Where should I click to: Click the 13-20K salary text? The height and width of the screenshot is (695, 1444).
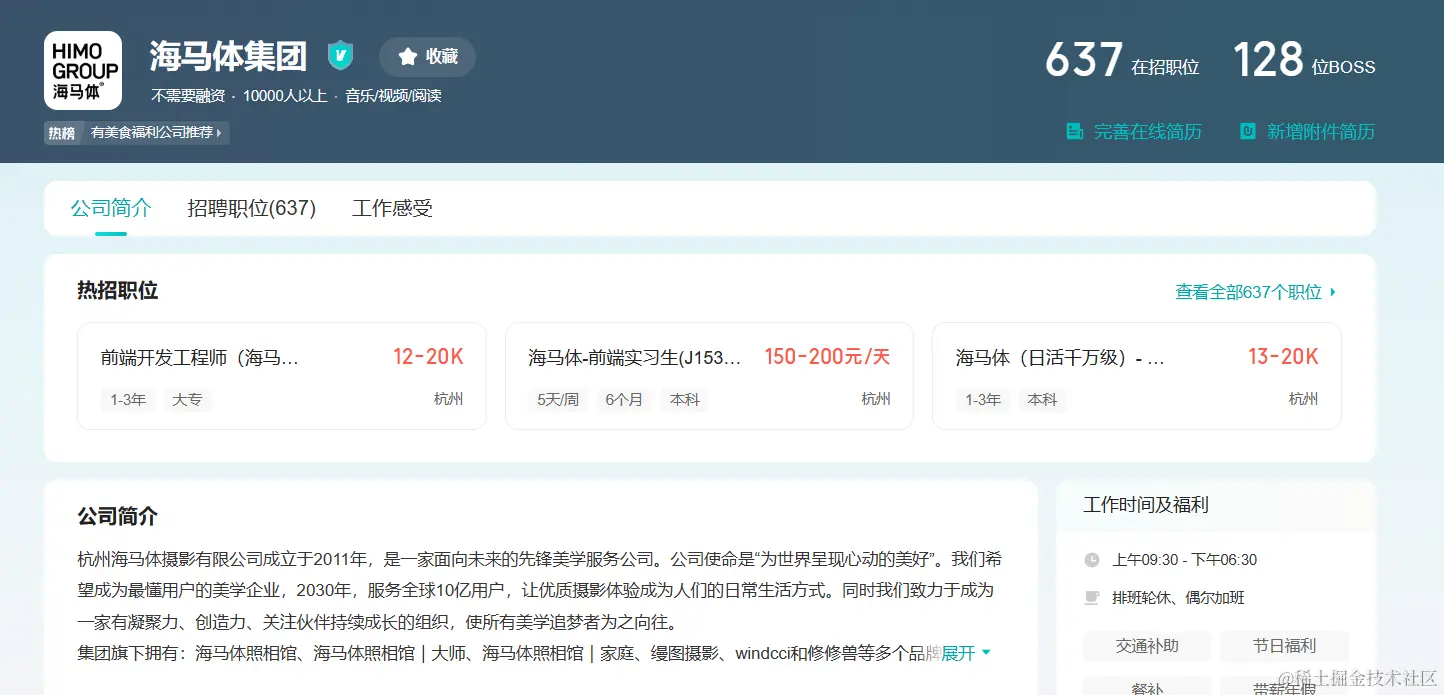point(1283,357)
